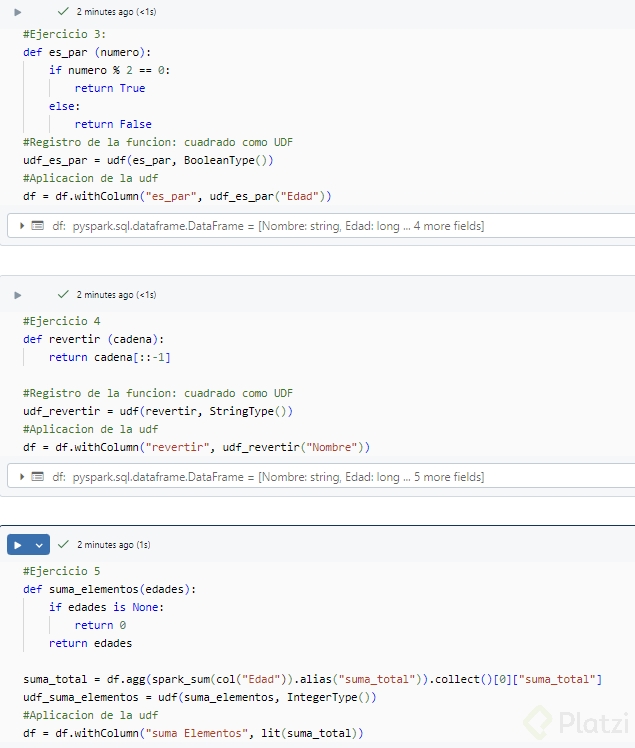Click the withColumn("revertir") code line
This screenshot has height=748, width=635.
tap(197, 447)
